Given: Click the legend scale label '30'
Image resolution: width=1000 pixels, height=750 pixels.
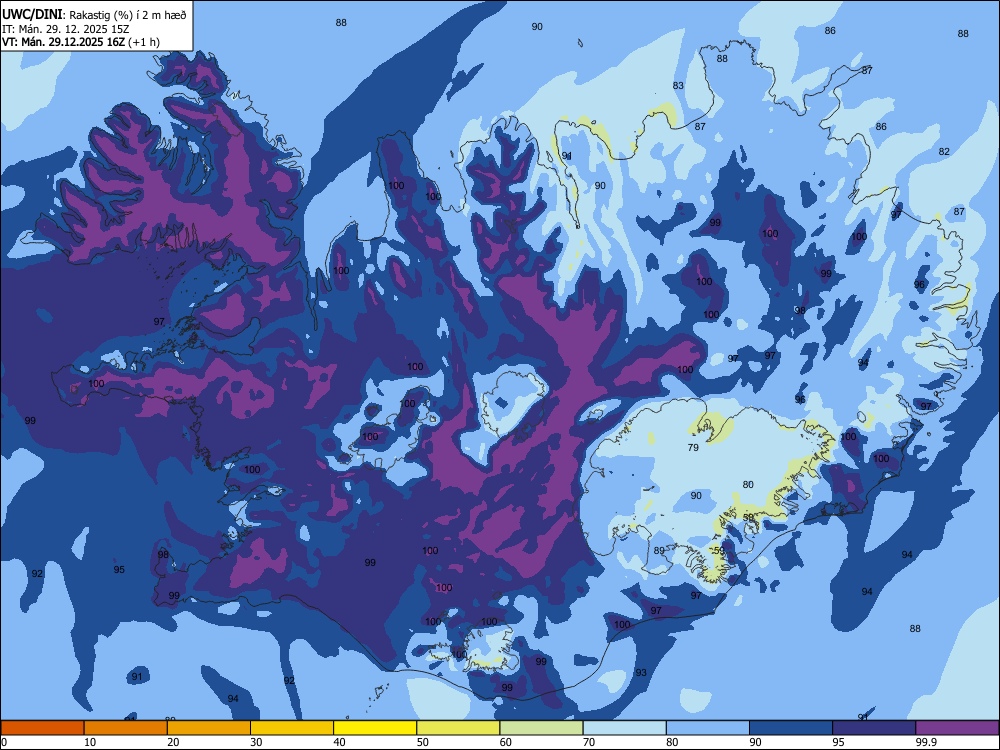Looking at the screenshot, I should coord(256,742).
